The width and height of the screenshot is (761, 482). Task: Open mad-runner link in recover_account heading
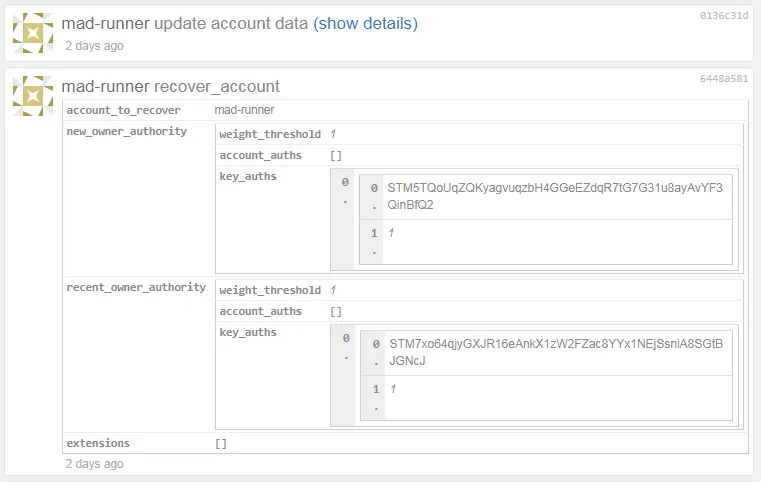[x=105, y=86]
